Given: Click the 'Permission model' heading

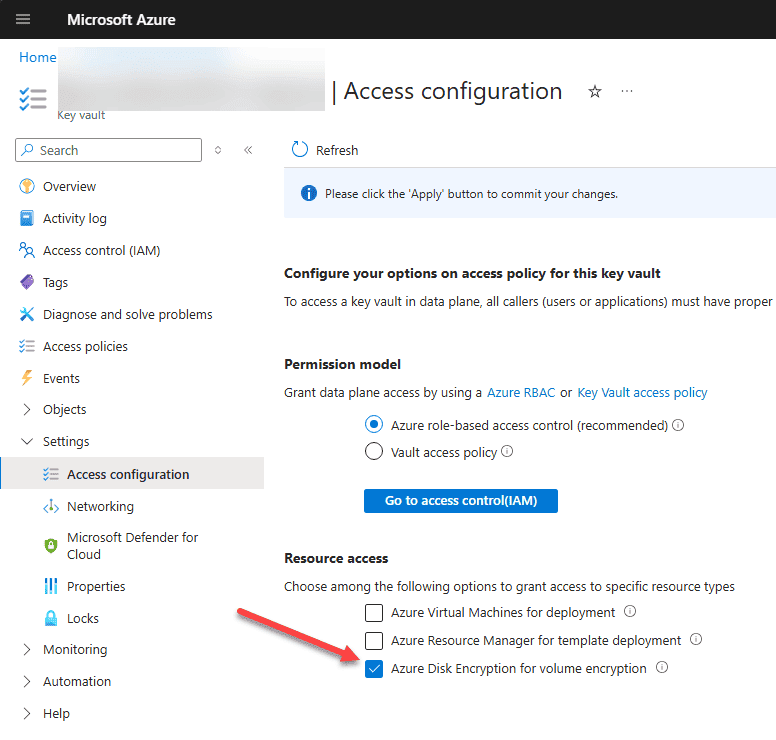Looking at the screenshot, I should pos(342,364).
